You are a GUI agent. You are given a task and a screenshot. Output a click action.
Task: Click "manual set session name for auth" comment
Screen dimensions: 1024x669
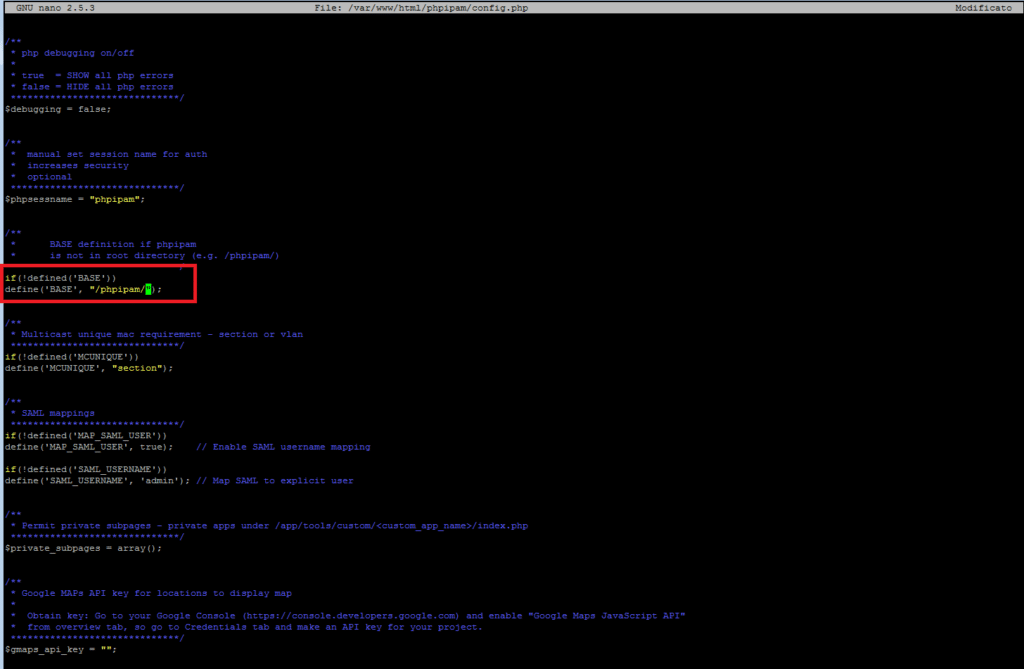click(x=117, y=154)
